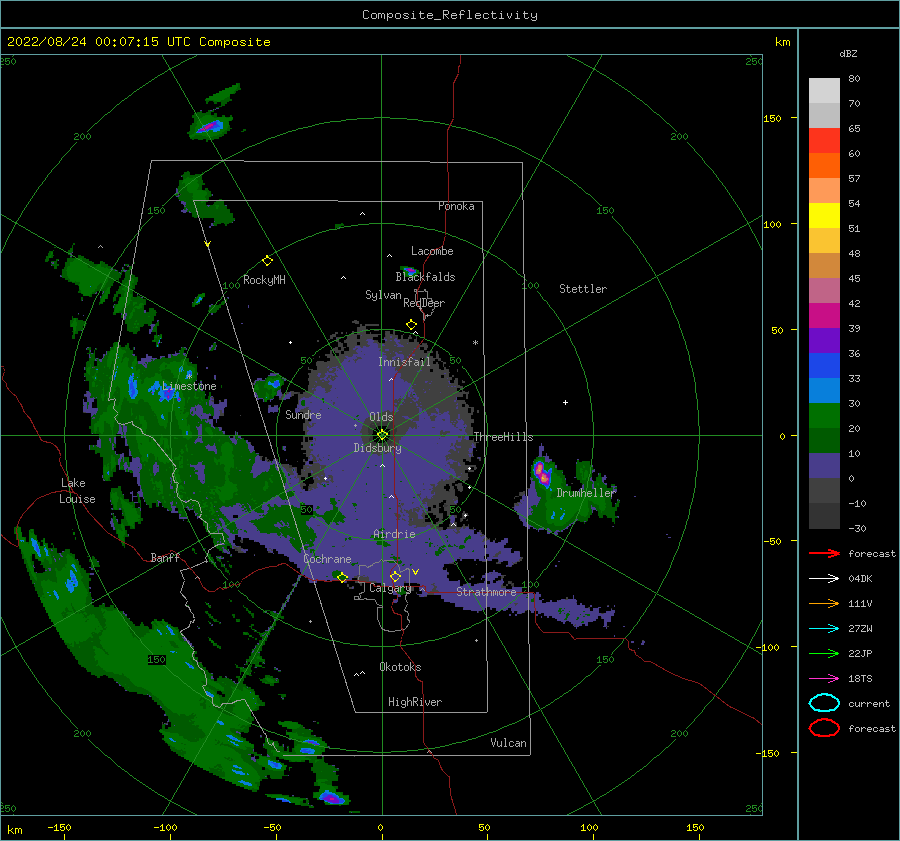Screen dimensions: 900x841
Task: Click the dBZ legend heading
Action: coord(848,53)
